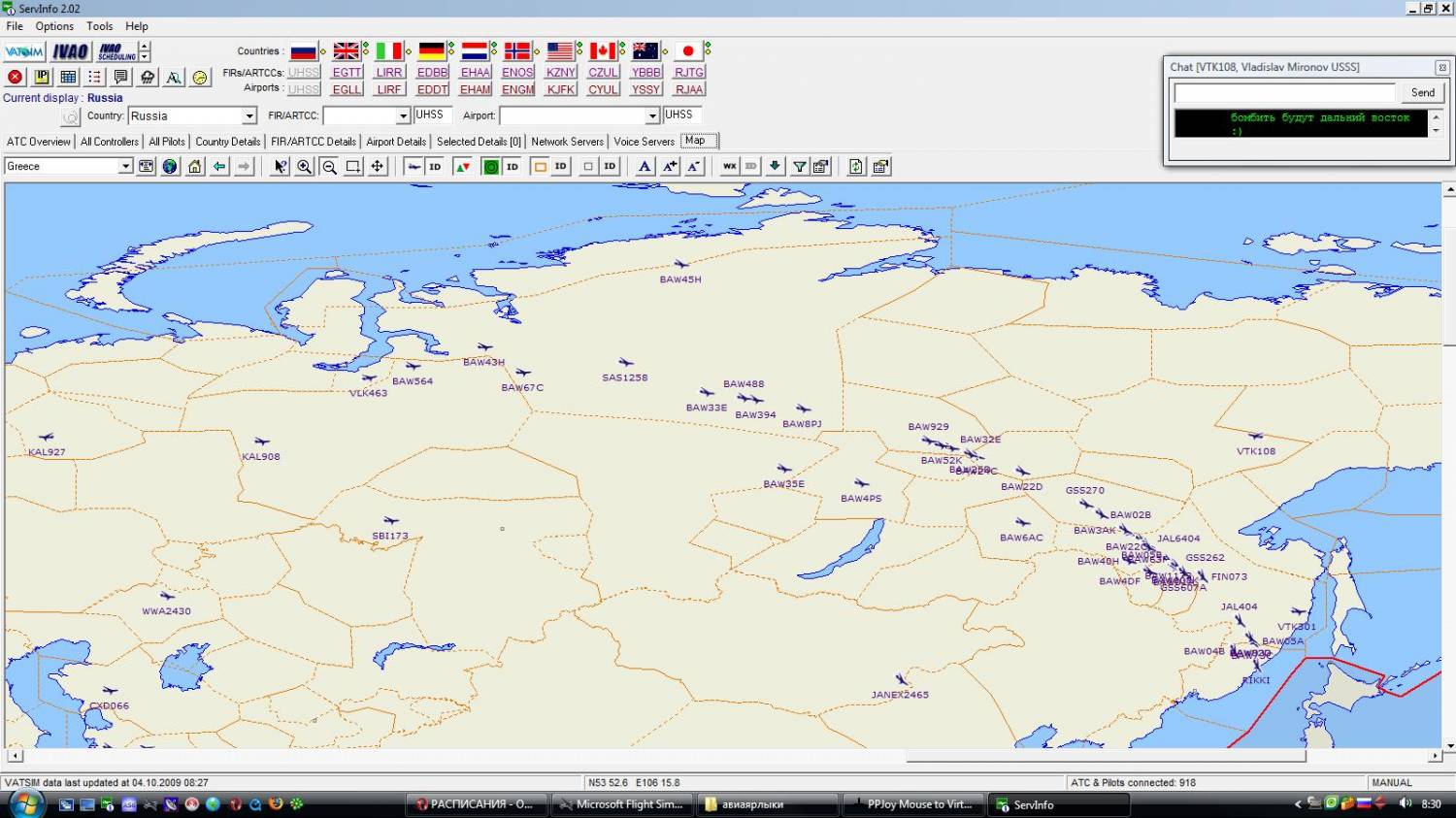Open the filter funnel tool
1456x818 pixels.
[799, 167]
